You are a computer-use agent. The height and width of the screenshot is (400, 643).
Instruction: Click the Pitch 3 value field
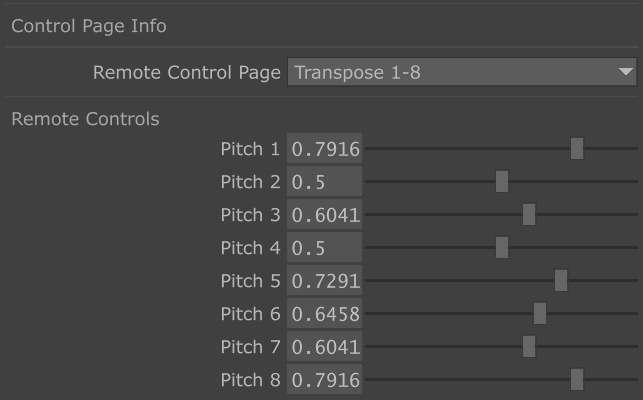[x=324, y=215]
